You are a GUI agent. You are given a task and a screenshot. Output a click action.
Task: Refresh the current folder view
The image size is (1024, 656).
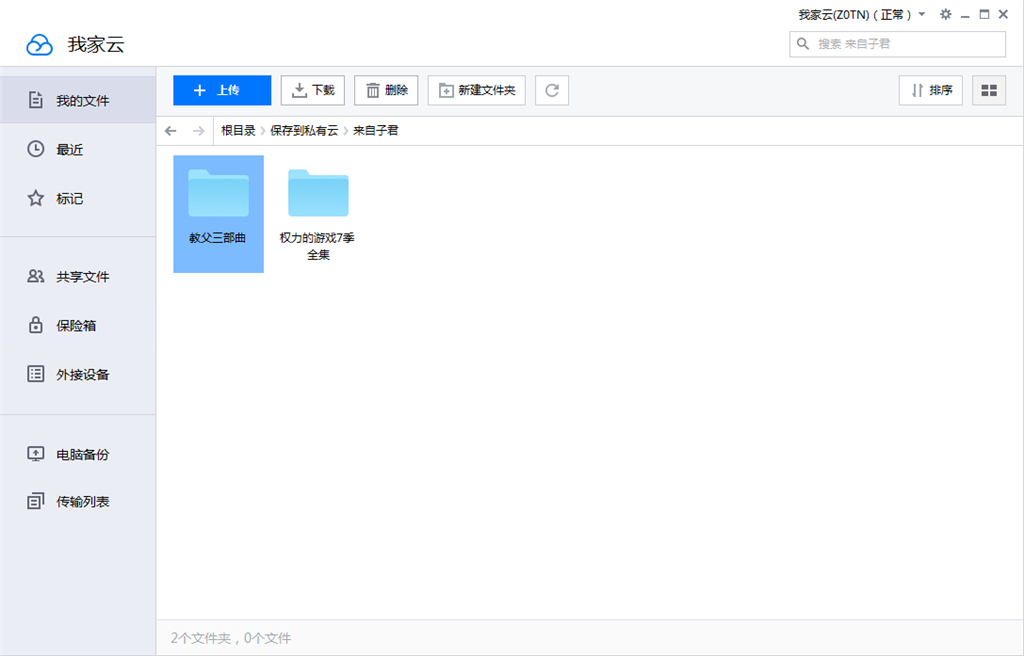(x=551, y=90)
